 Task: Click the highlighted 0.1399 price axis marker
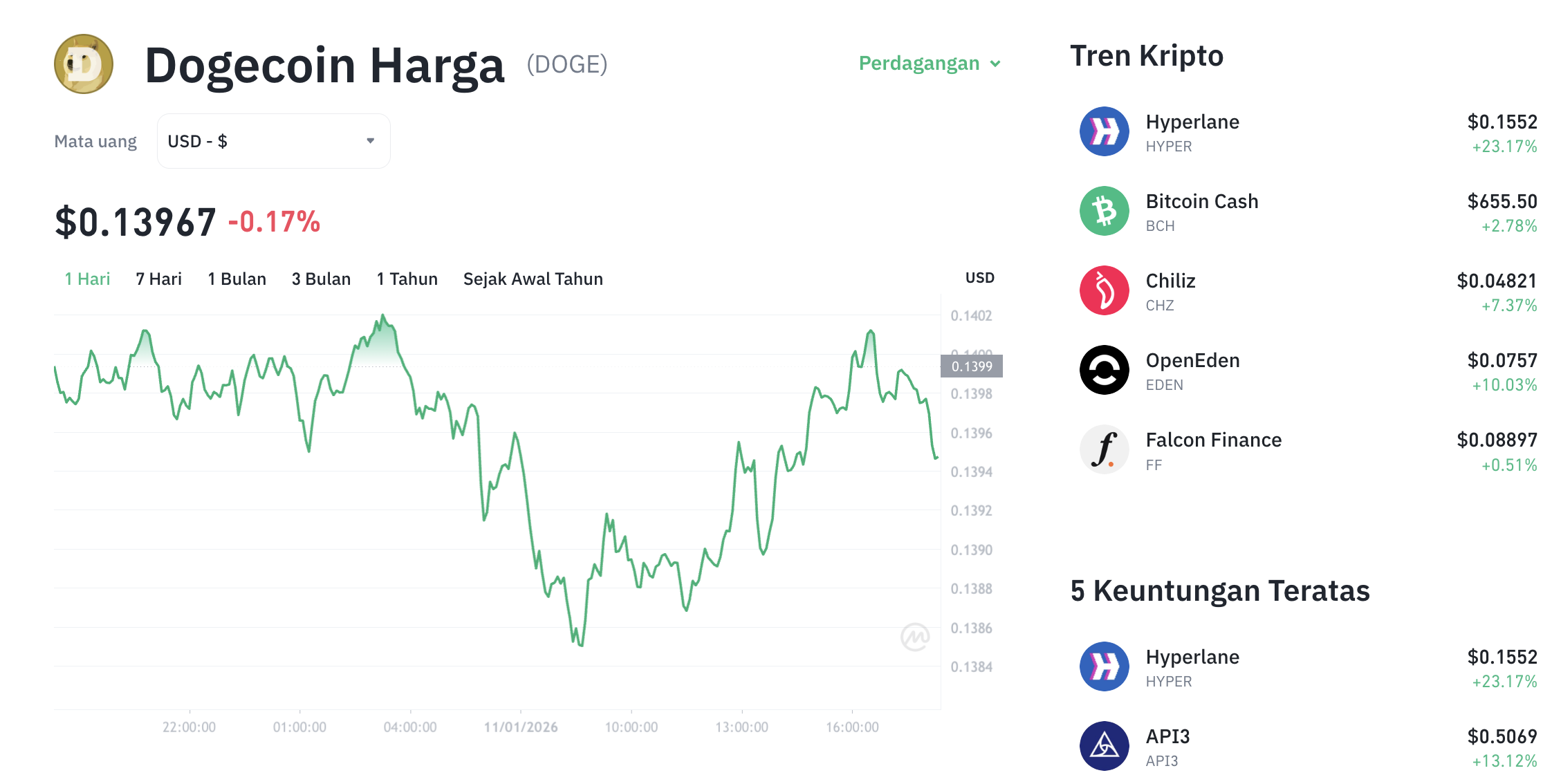point(972,366)
